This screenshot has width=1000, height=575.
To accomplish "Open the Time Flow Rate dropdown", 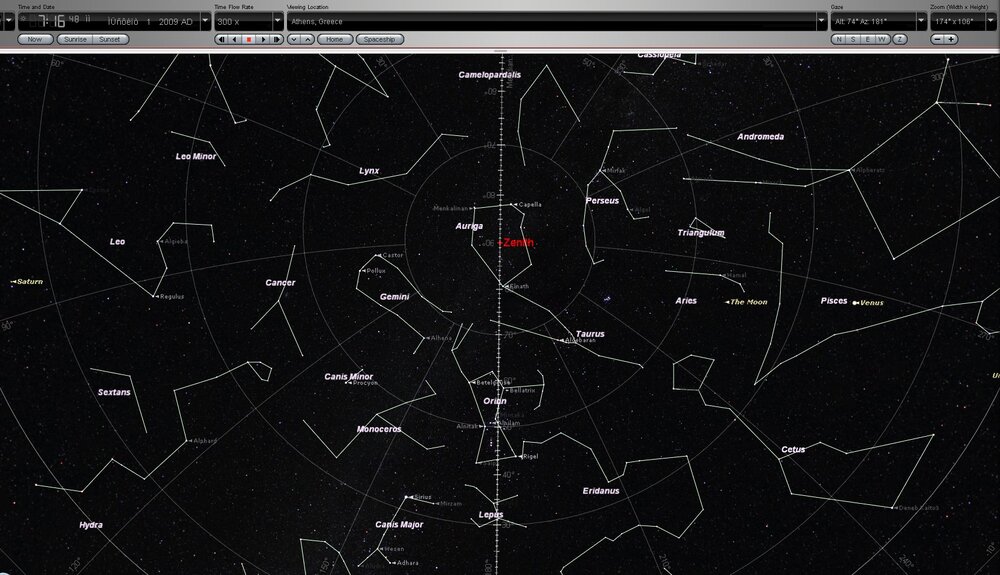I will (277, 21).
